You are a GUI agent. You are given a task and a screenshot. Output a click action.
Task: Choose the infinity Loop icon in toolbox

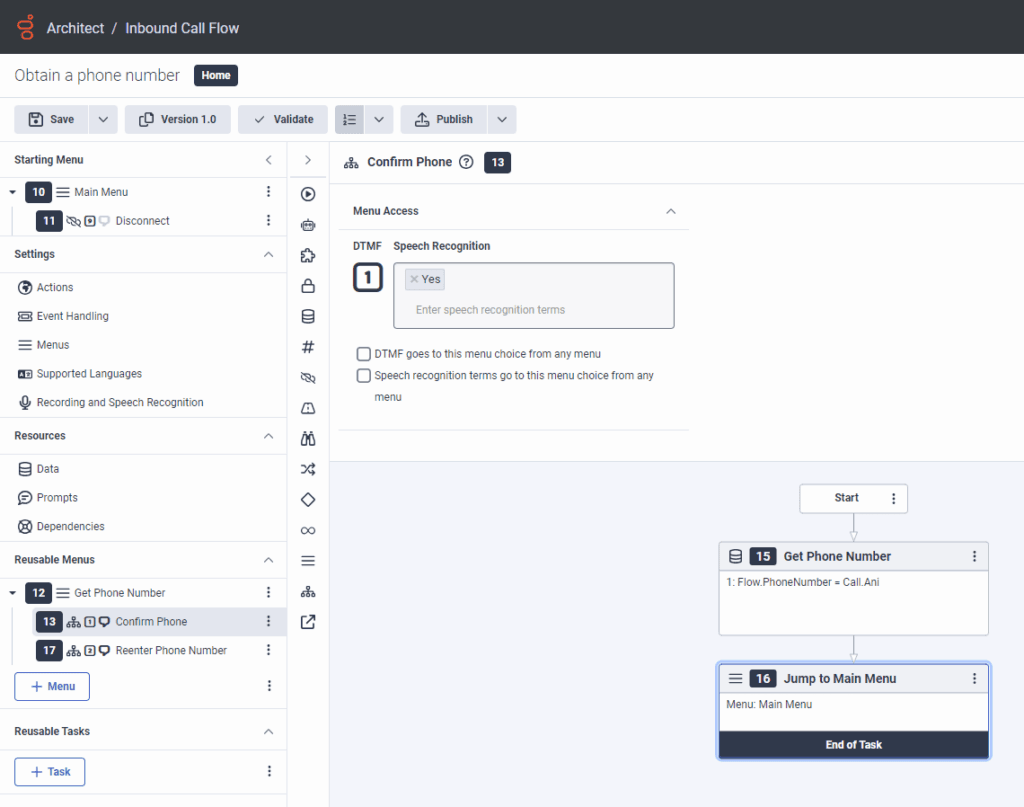[x=308, y=530]
